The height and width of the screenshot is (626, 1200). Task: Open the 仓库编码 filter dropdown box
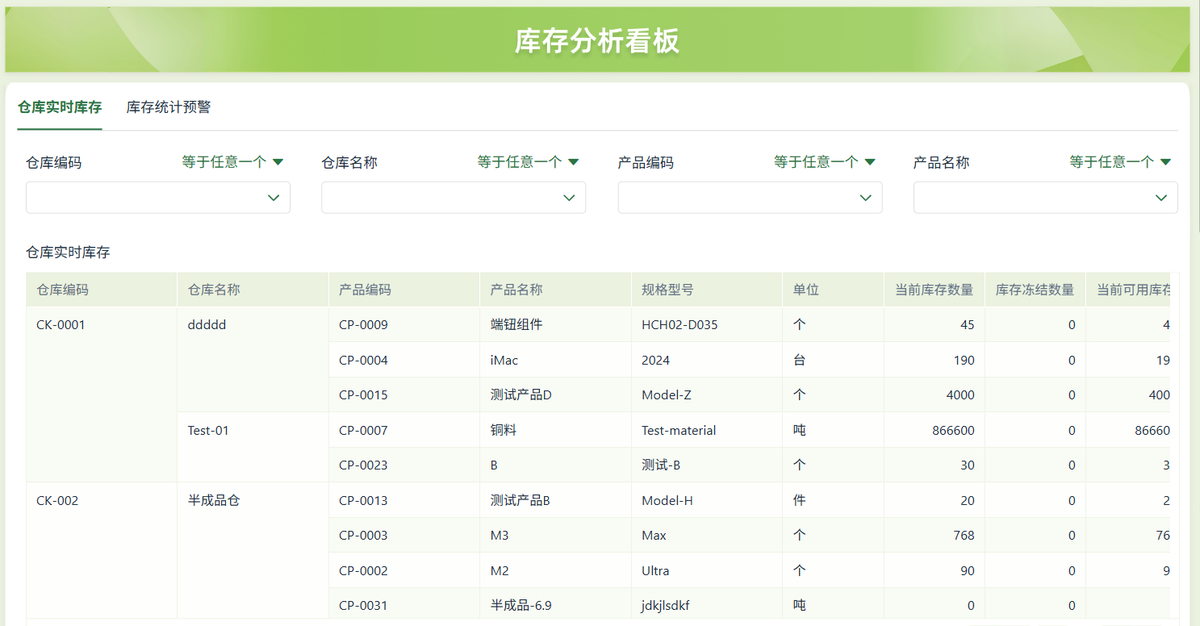click(158, 198)
